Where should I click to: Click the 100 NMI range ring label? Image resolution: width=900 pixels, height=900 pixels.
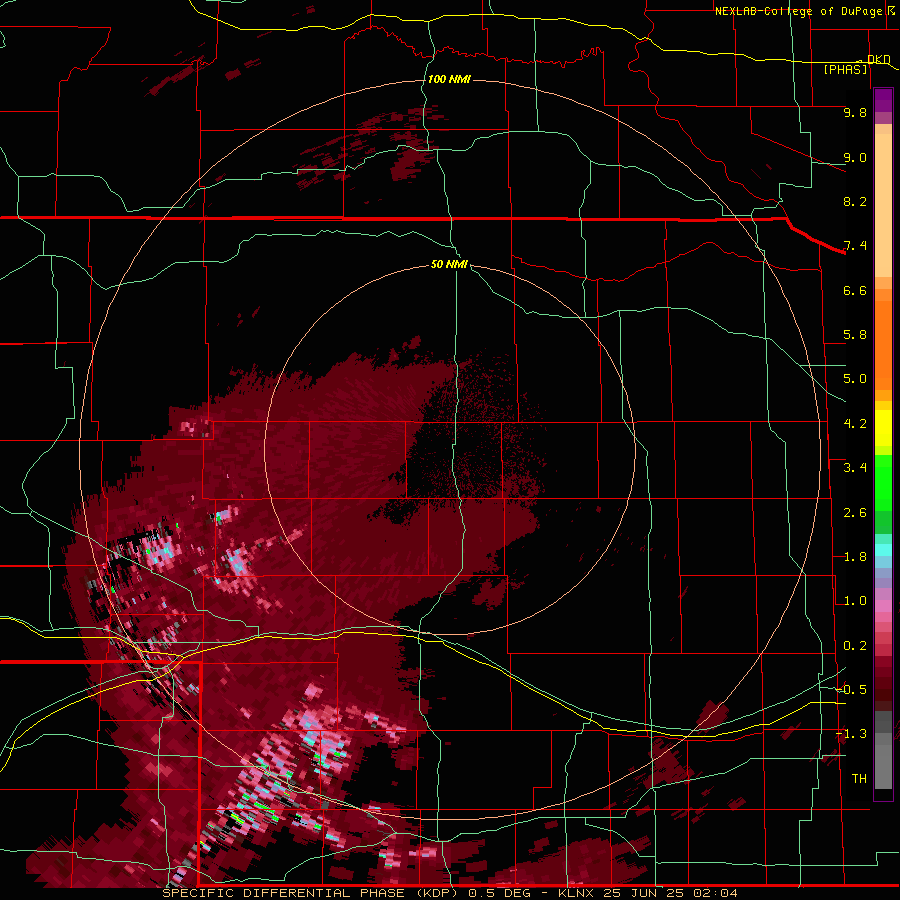449,79
